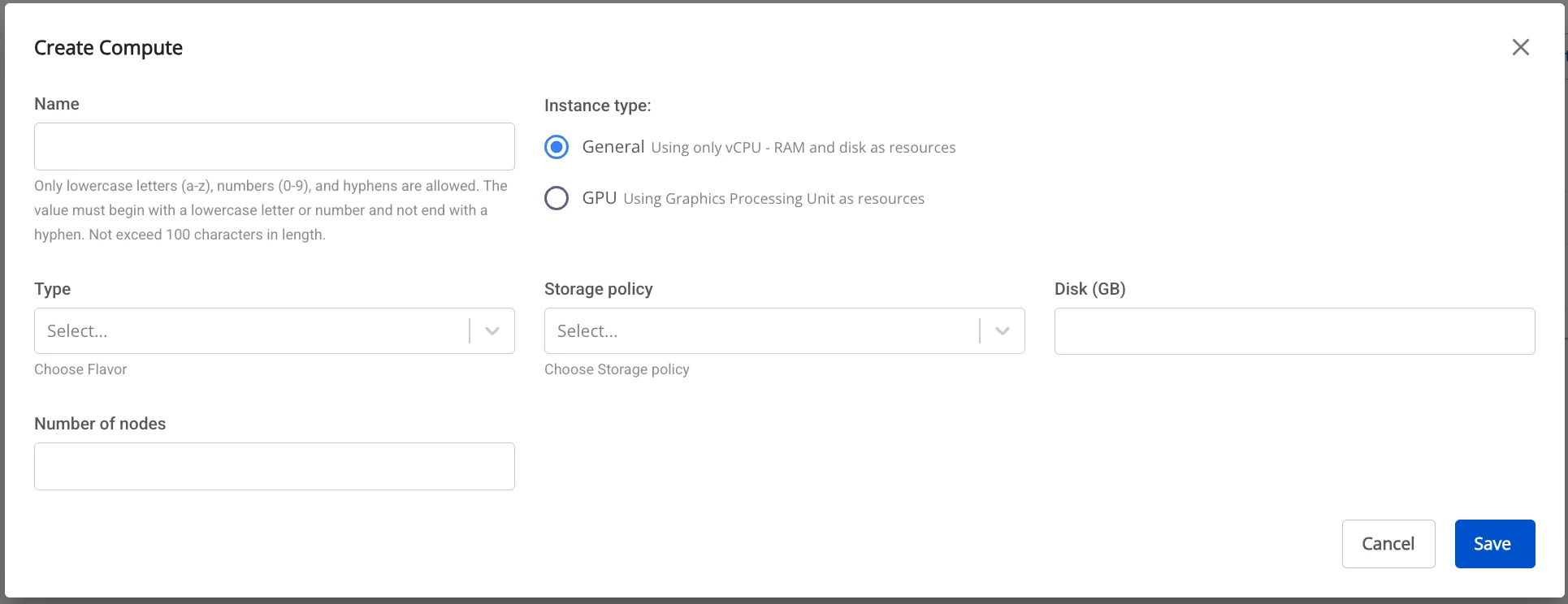Screen dimensions: 1568x604
Task: Close the Create Compute dialog with X
Action: (x=1520, y=47)
